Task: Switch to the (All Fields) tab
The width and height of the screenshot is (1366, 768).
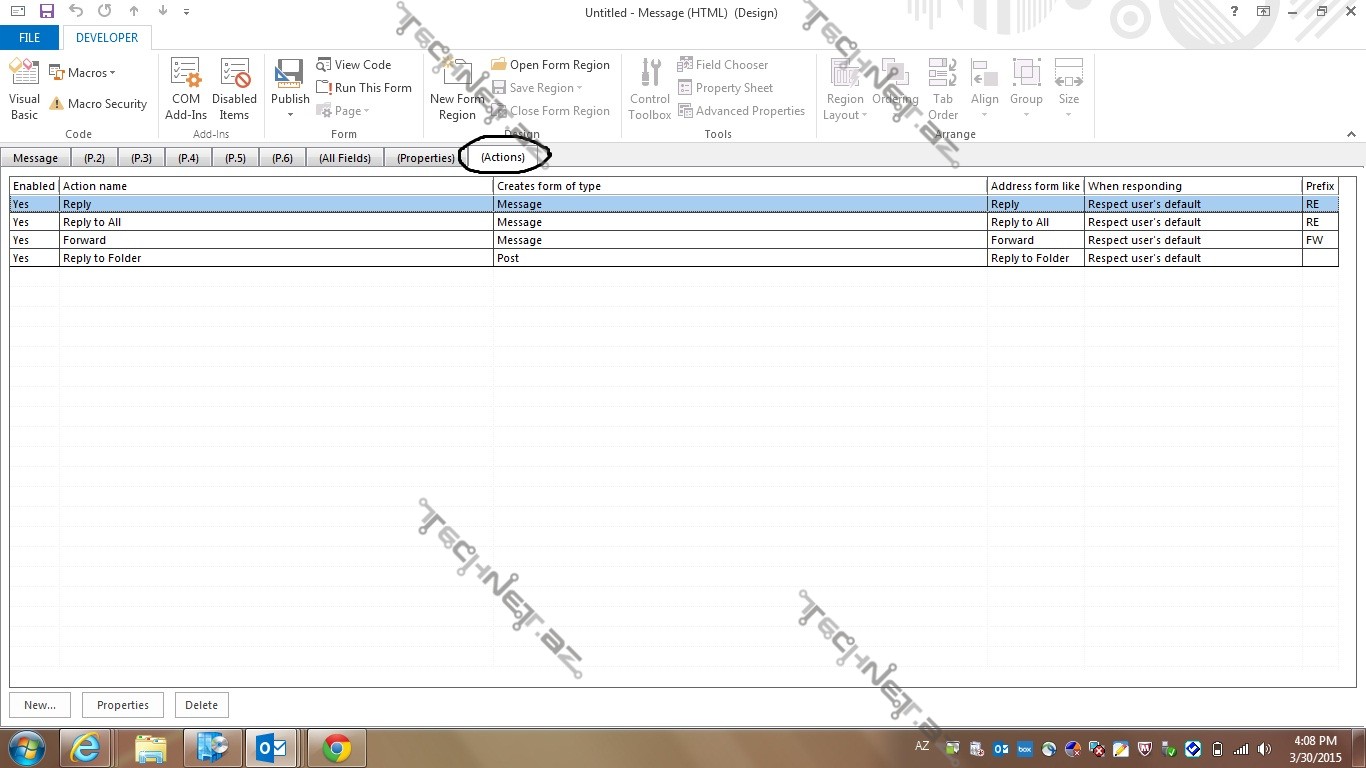Action: point(345,158)
